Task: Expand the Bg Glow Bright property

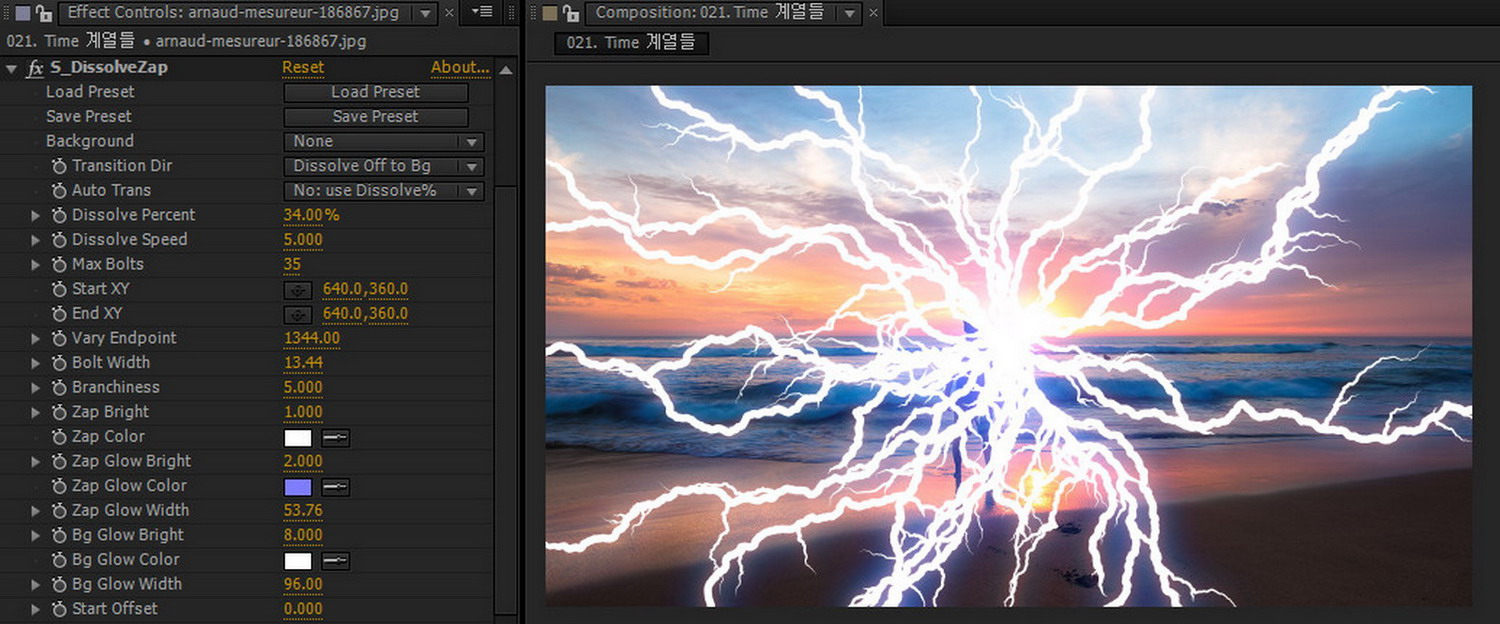Action: tap(36, 535)
